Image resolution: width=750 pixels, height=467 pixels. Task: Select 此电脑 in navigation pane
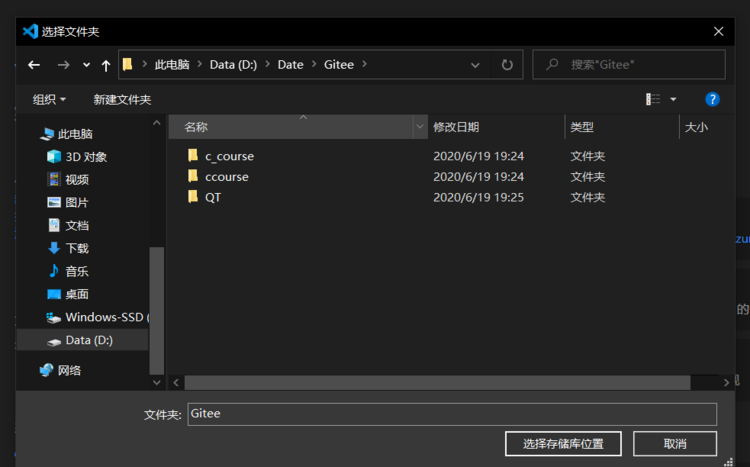[75, 134]
